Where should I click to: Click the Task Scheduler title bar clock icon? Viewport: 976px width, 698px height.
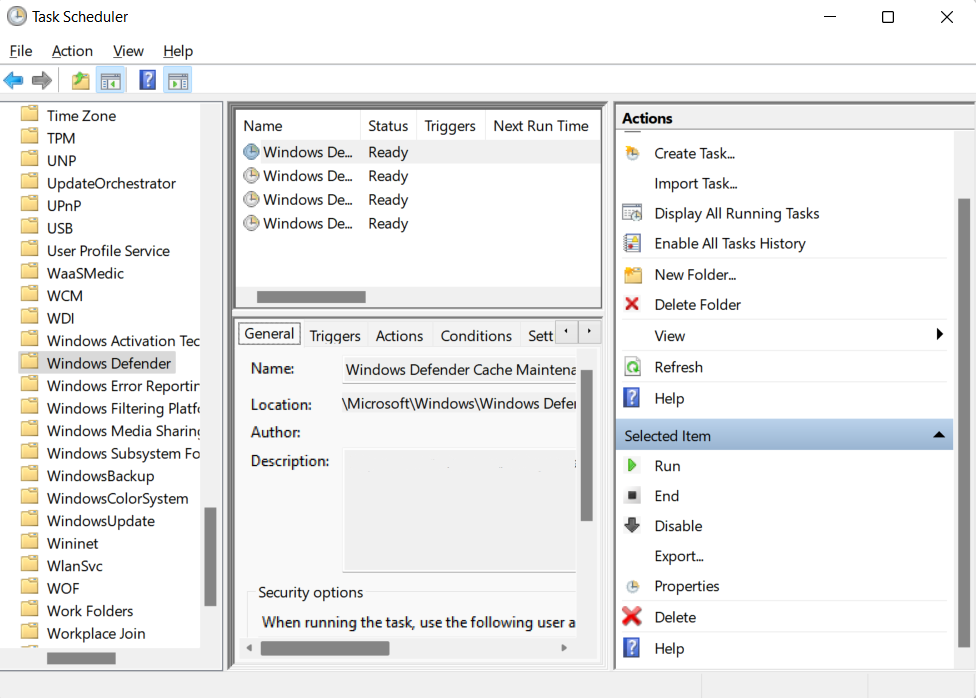coord(17,16)
